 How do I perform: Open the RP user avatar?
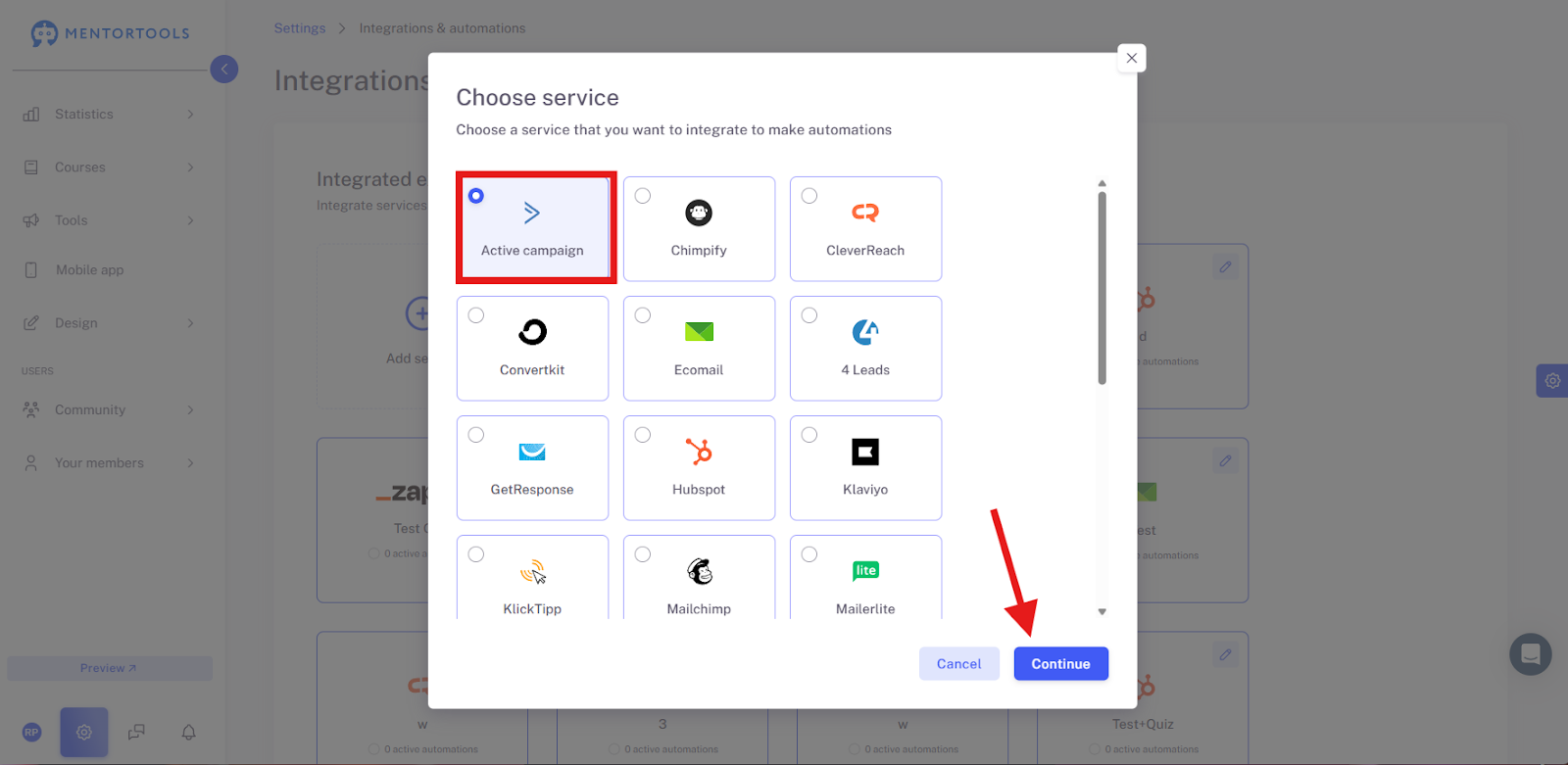31,732
